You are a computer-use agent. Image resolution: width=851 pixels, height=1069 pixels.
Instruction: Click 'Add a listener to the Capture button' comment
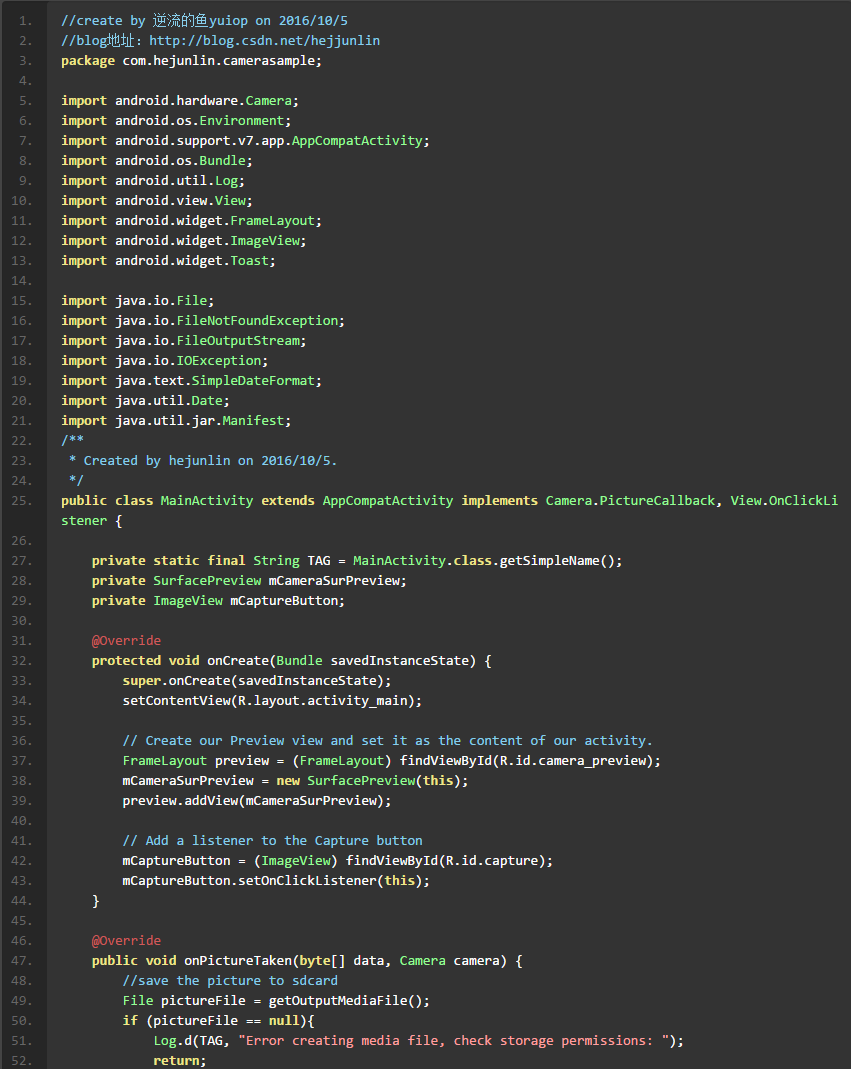click(x=272, y=841)
